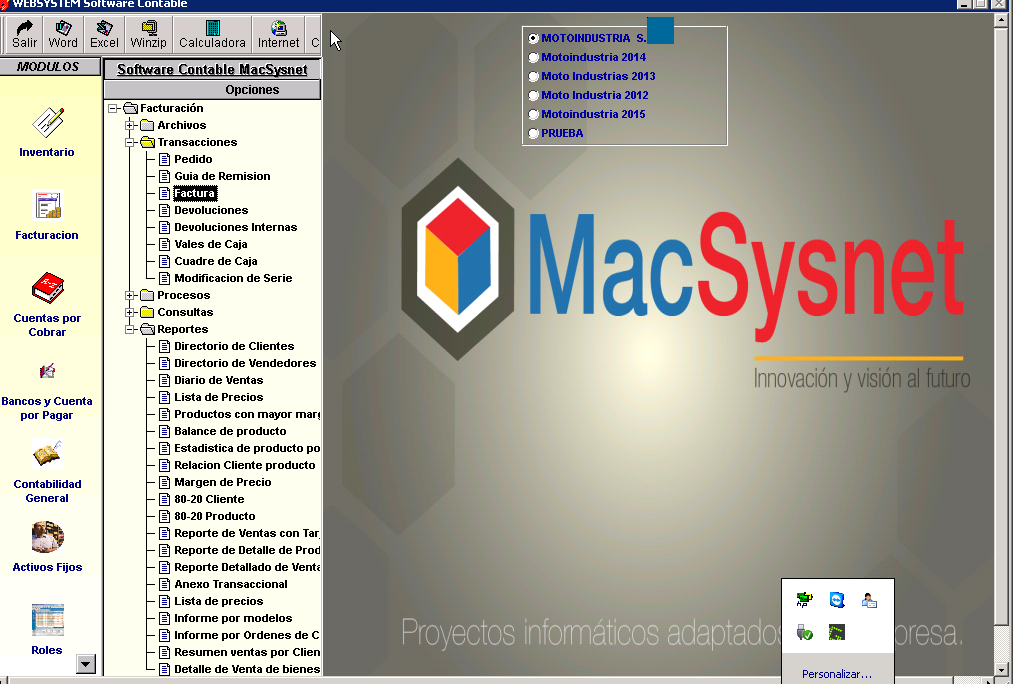Open the Inventario module icon
Viewport: 1013px width, 684px height.
[x=47, y=123]
